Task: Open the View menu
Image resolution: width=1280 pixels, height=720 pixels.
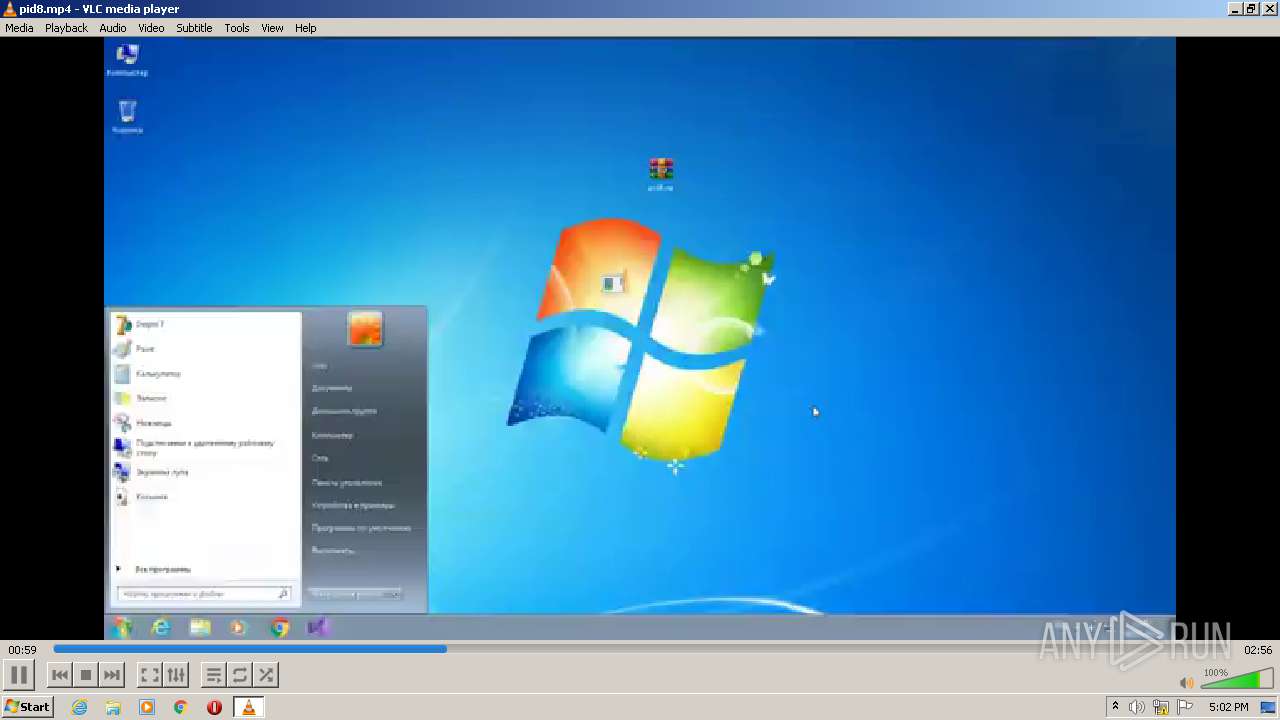Action: tap(272, 28)
